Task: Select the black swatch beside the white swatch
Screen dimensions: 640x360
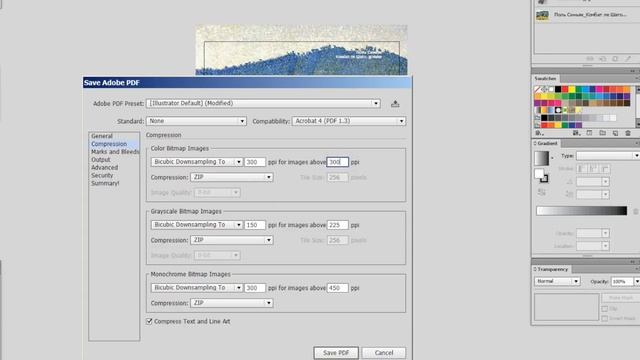Action: (558, 89)
